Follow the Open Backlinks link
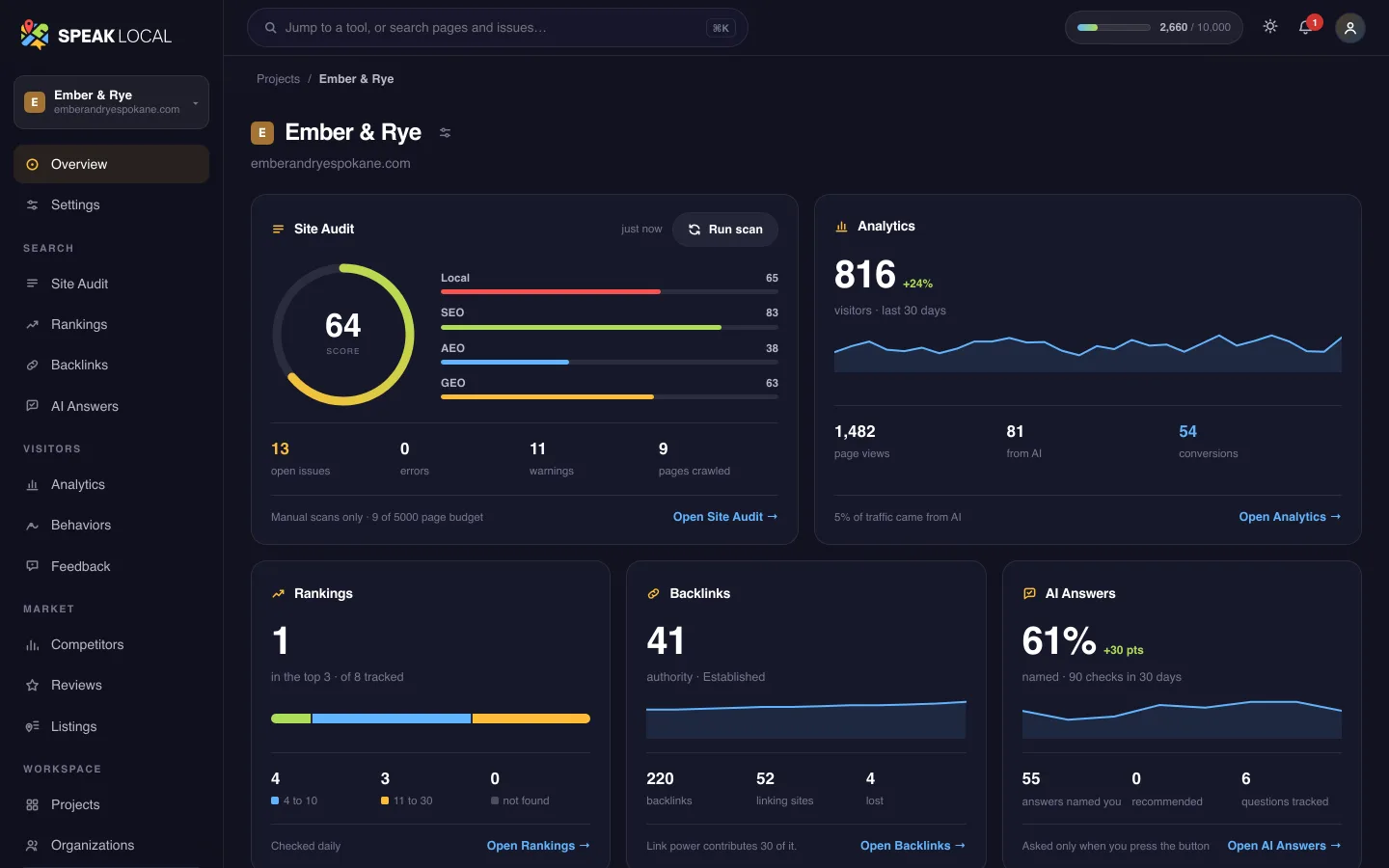 click(912, 846)
